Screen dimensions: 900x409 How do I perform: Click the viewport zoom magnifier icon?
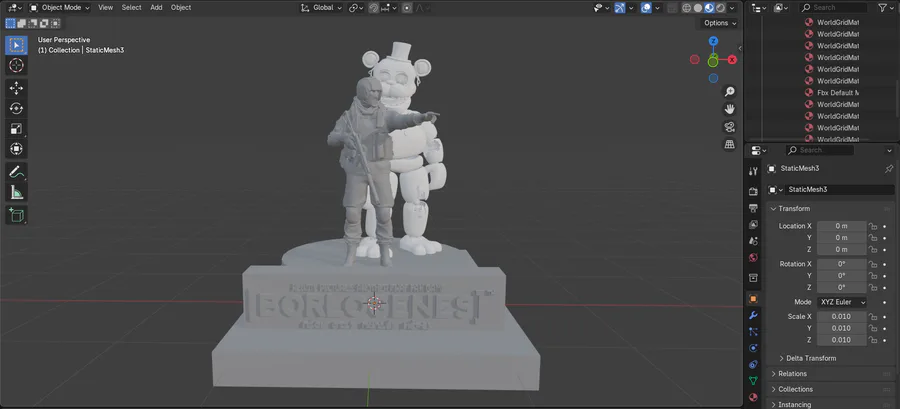730,91
